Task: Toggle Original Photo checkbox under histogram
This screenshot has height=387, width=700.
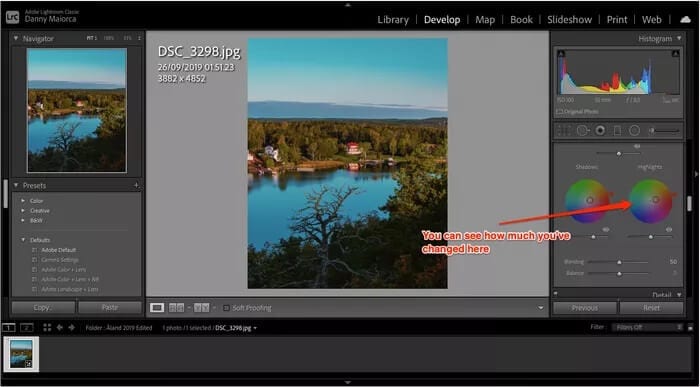Action: (559, 111)
